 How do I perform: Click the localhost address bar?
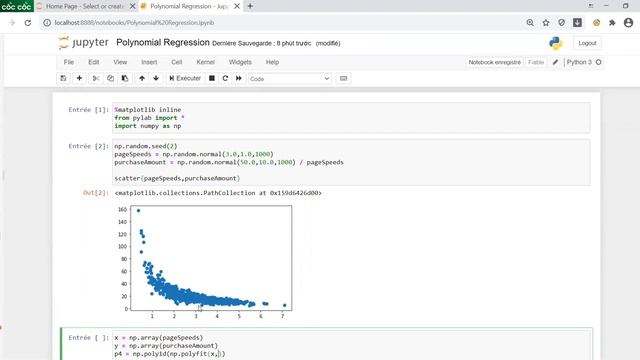(134, 23)
